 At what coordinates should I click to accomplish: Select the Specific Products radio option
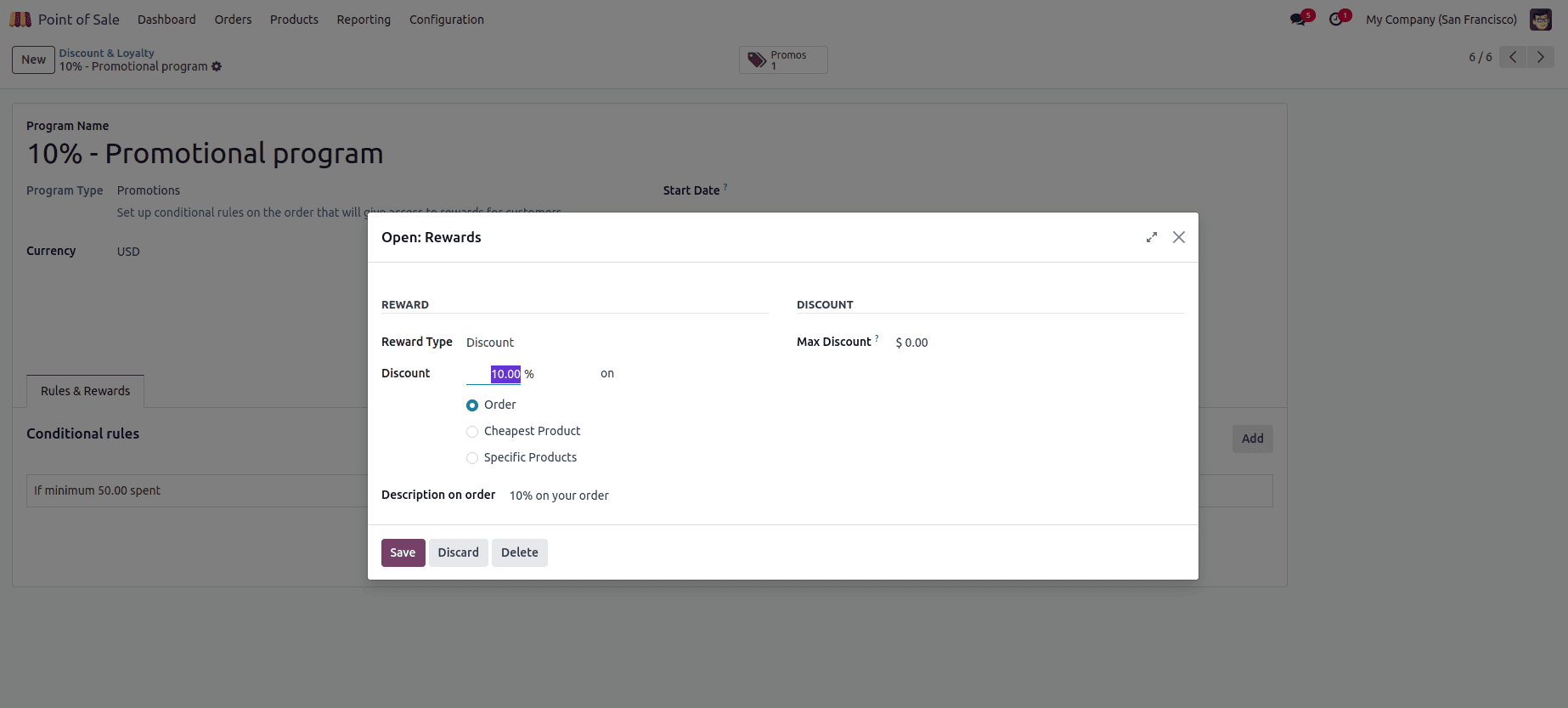[472, 458]
